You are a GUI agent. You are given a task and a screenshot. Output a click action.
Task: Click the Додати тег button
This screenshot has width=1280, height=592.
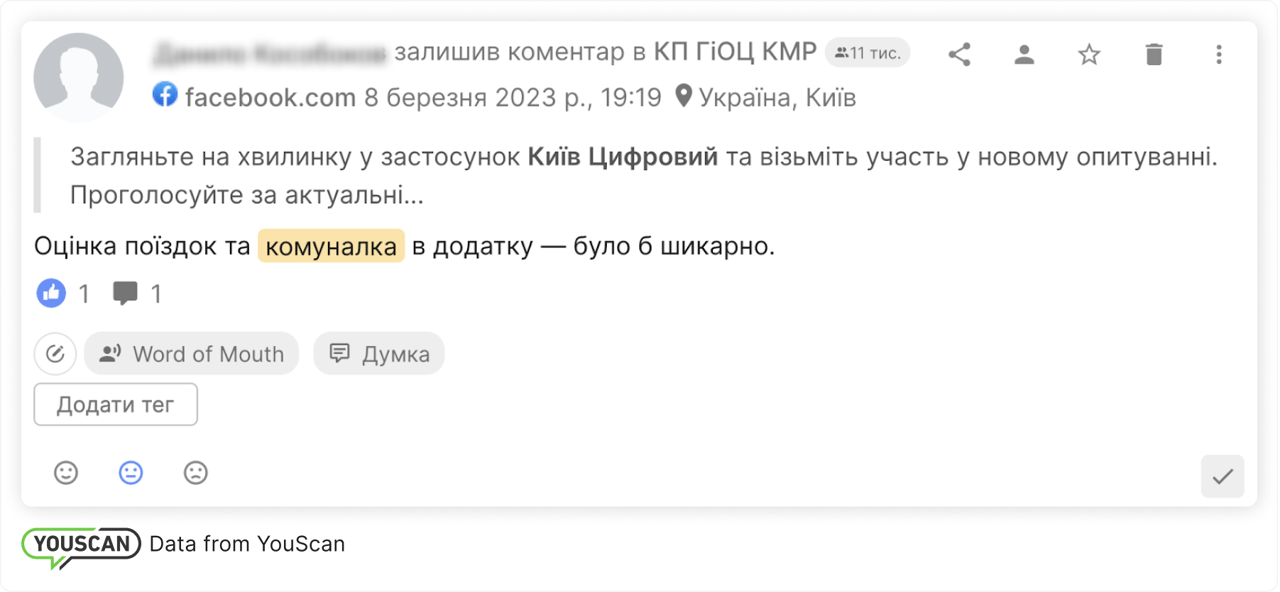(x=115, y=404)
